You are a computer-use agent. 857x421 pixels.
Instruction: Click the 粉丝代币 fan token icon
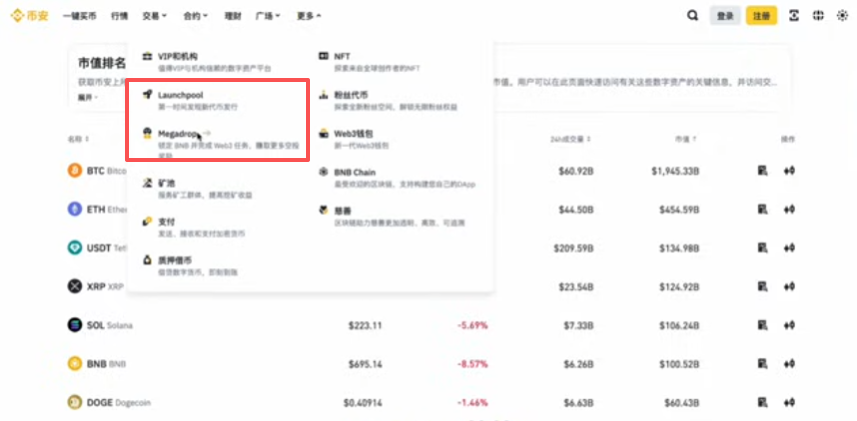324,95
